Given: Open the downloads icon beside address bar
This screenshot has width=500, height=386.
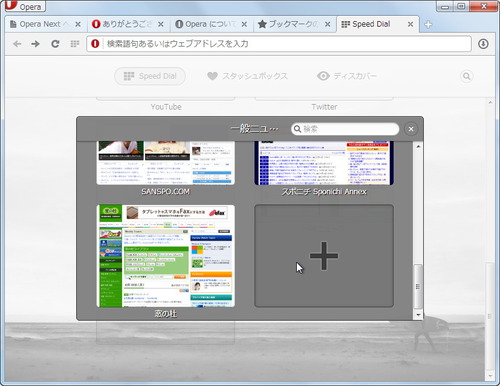Looking at the screenshot, I should point(483,44).
